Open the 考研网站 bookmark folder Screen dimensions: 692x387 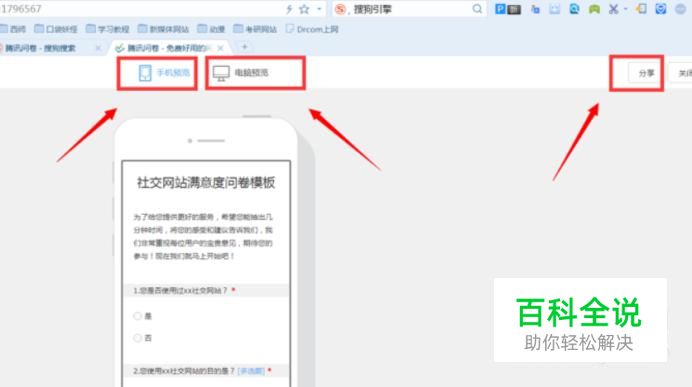(x=255, y=29)
